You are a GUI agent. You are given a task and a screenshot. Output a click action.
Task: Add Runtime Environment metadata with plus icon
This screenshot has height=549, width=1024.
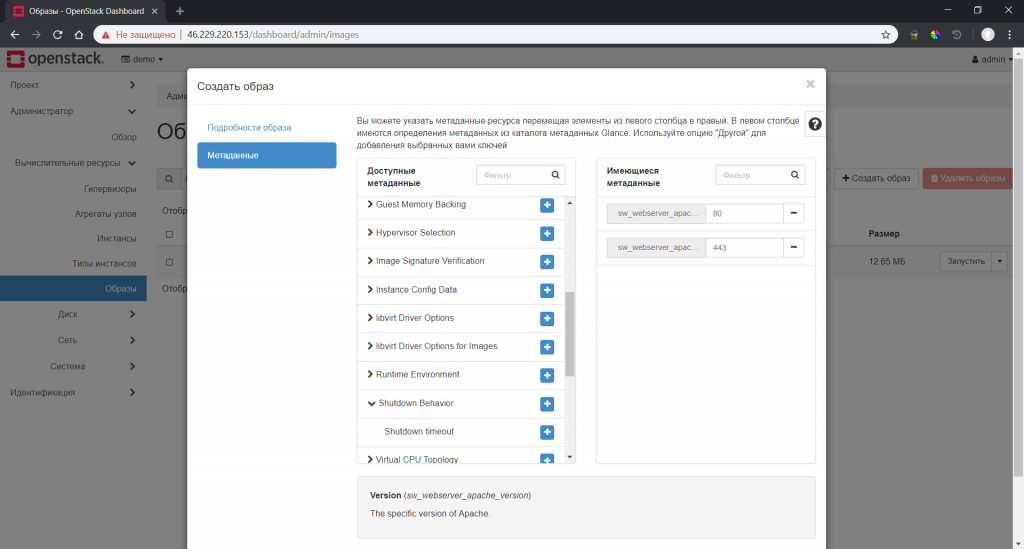click(x=547, y=375)
